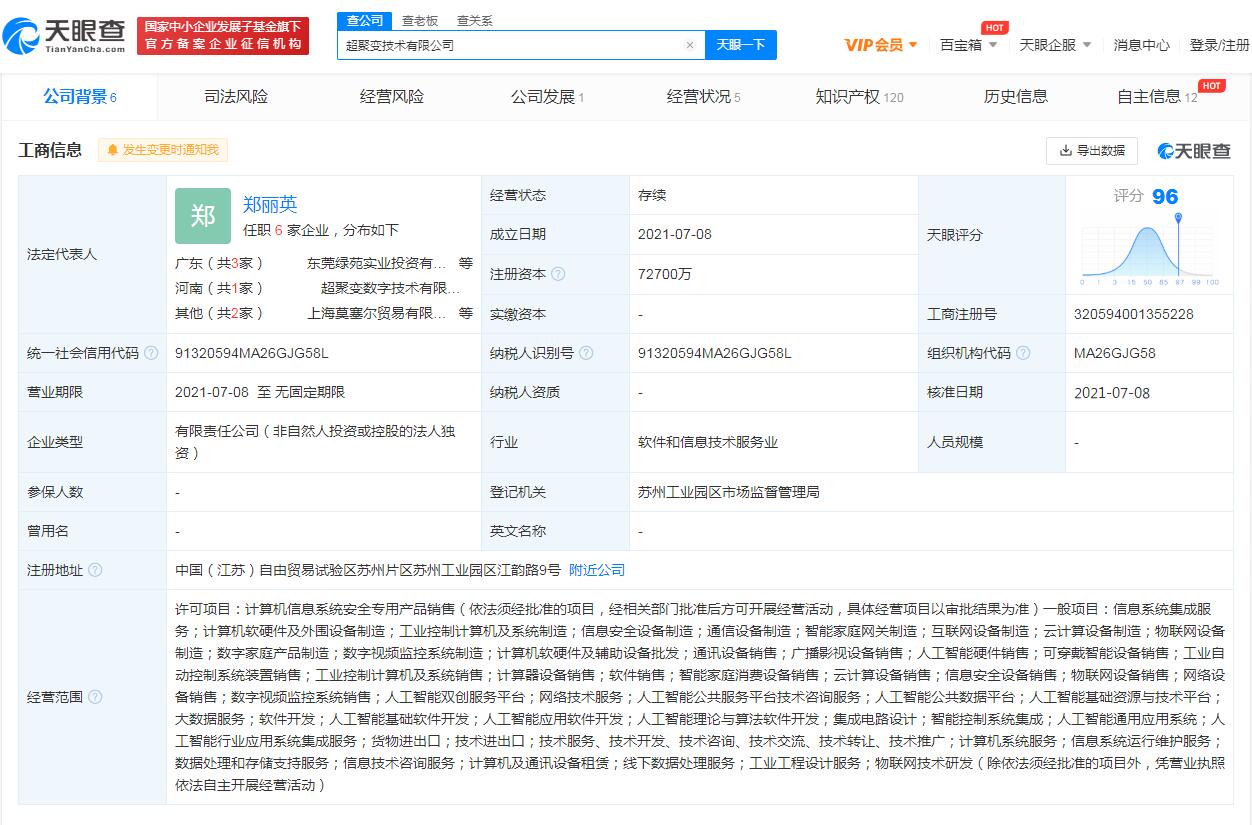Select the 查老板 search tab
1252x825 pixels.
tap(420, 20)
